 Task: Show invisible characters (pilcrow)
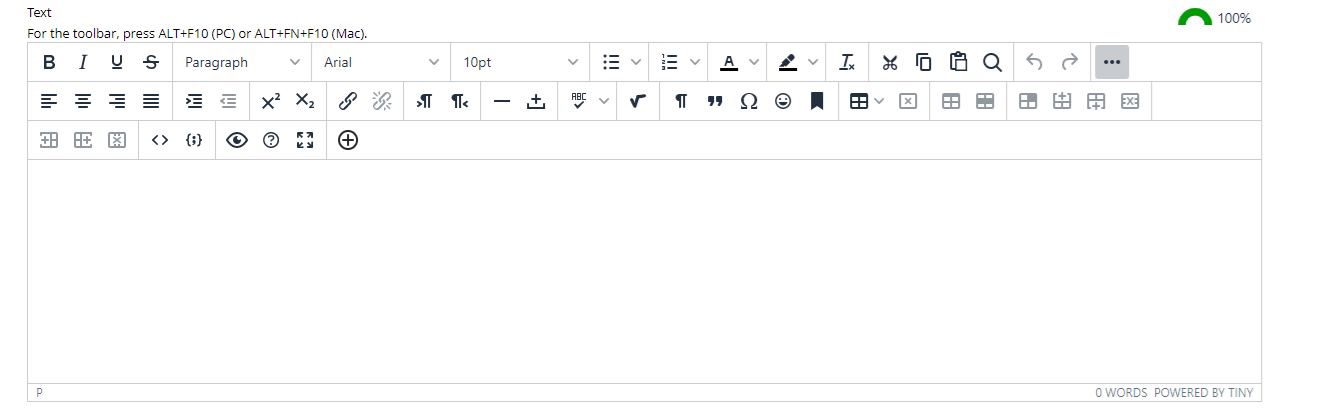[x=681, y=101]
